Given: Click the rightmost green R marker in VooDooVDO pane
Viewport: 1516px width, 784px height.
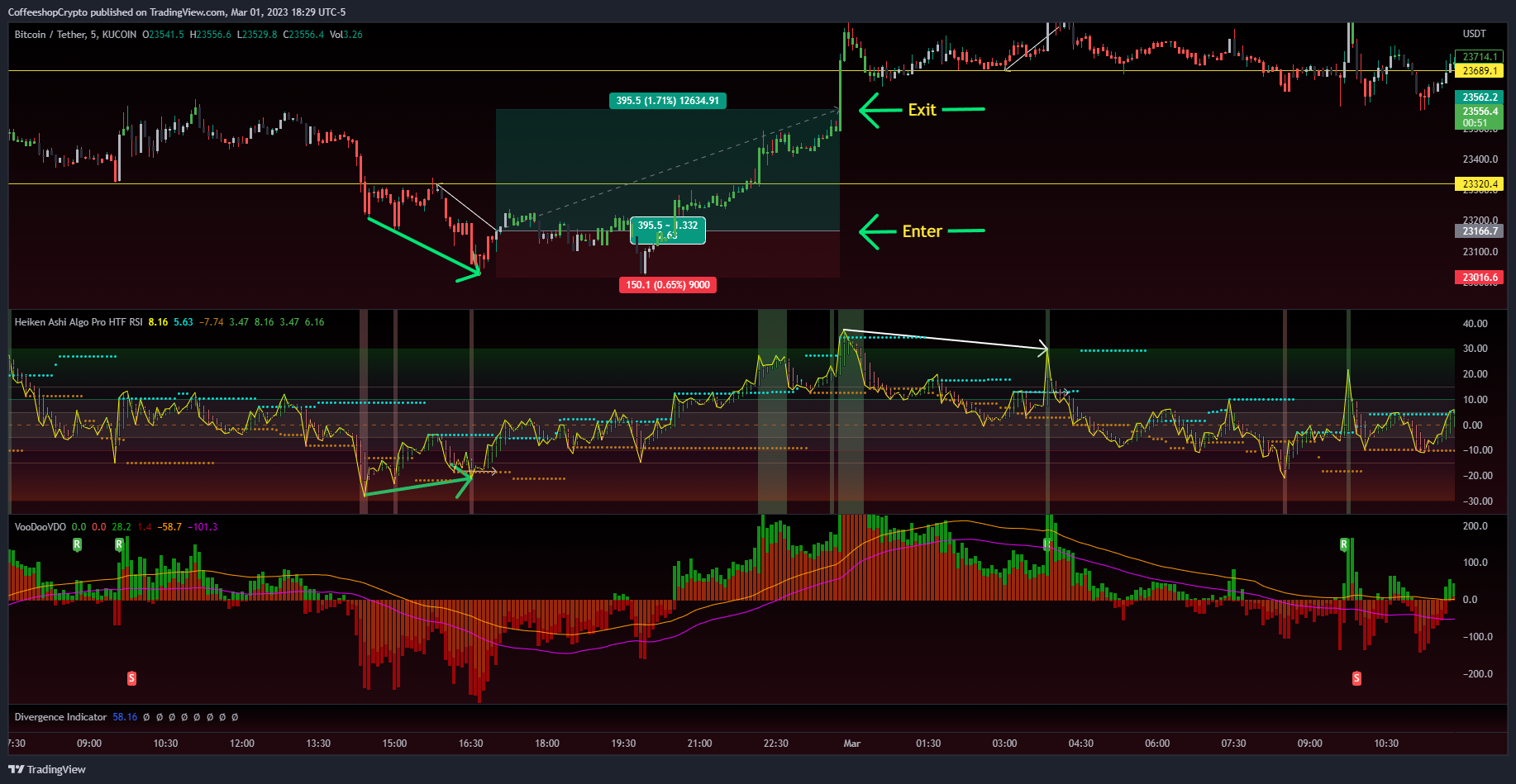Looking at the screenshot, I should (x=1344, y=544).
